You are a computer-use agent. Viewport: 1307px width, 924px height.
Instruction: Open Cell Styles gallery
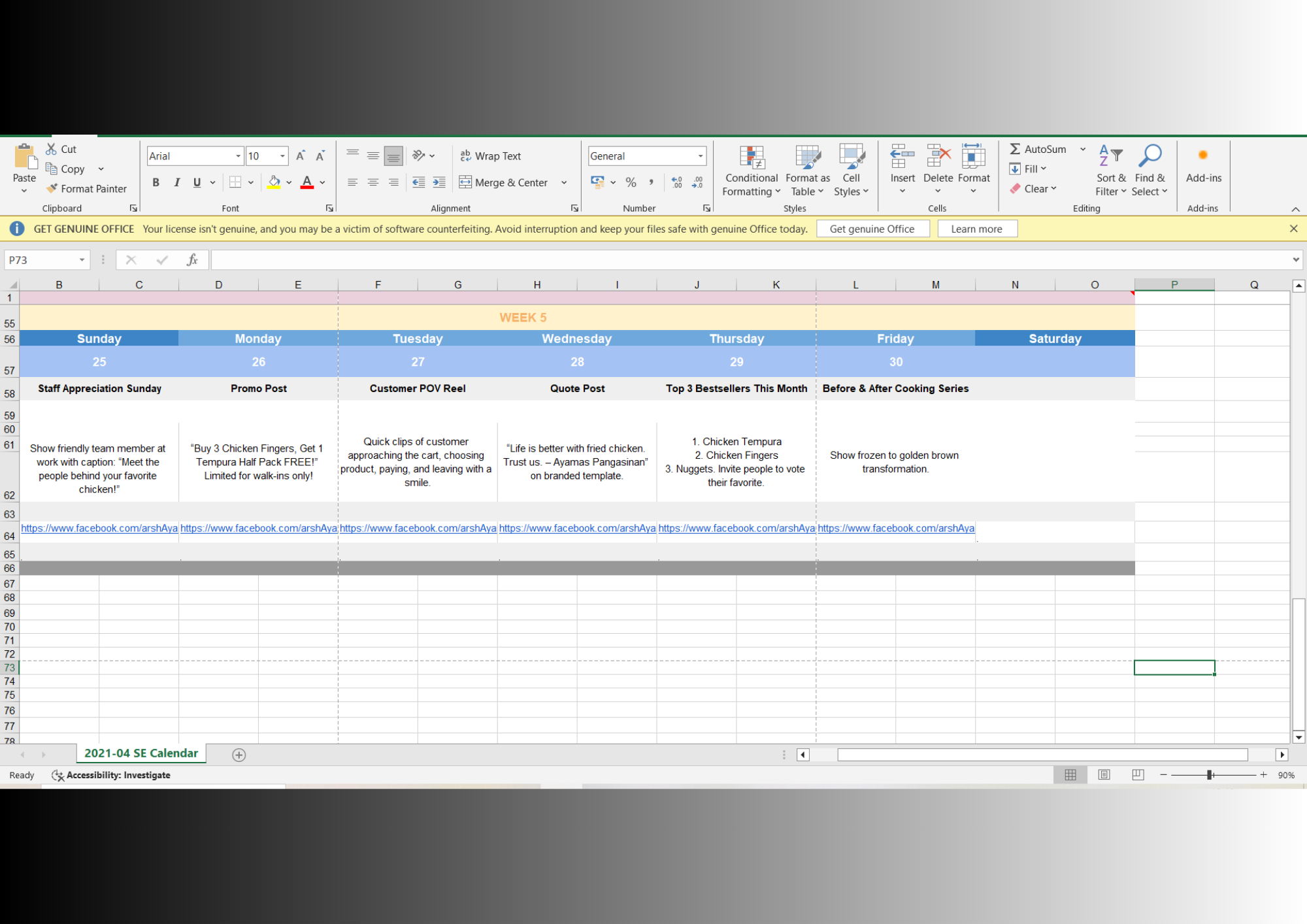(852, 171)
